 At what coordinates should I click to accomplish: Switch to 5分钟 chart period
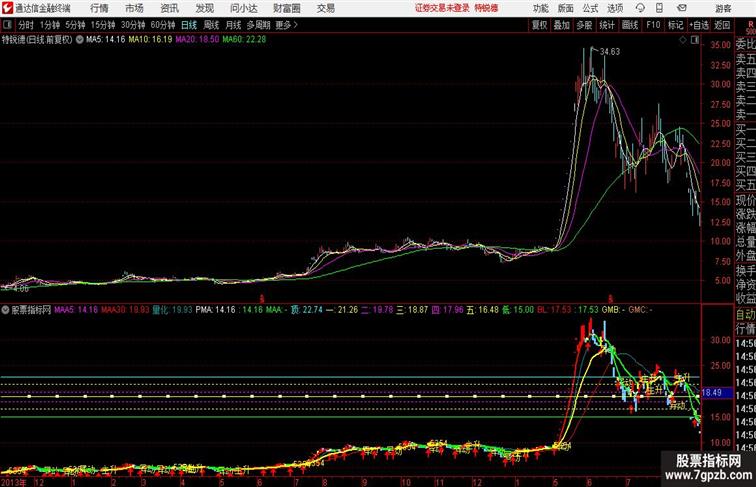[75, 25]
